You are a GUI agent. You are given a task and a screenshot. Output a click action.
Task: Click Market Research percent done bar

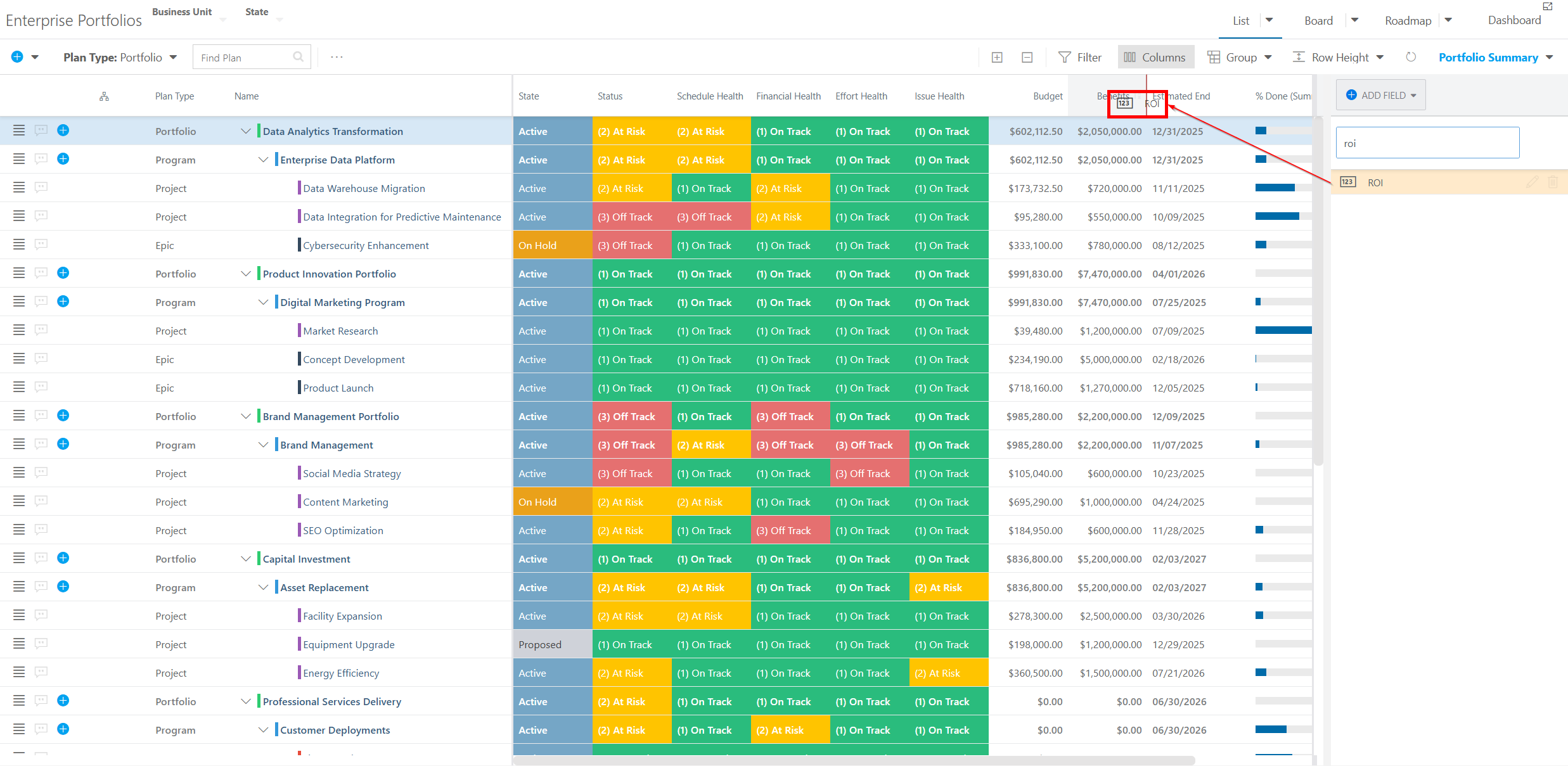point(1283,330)
